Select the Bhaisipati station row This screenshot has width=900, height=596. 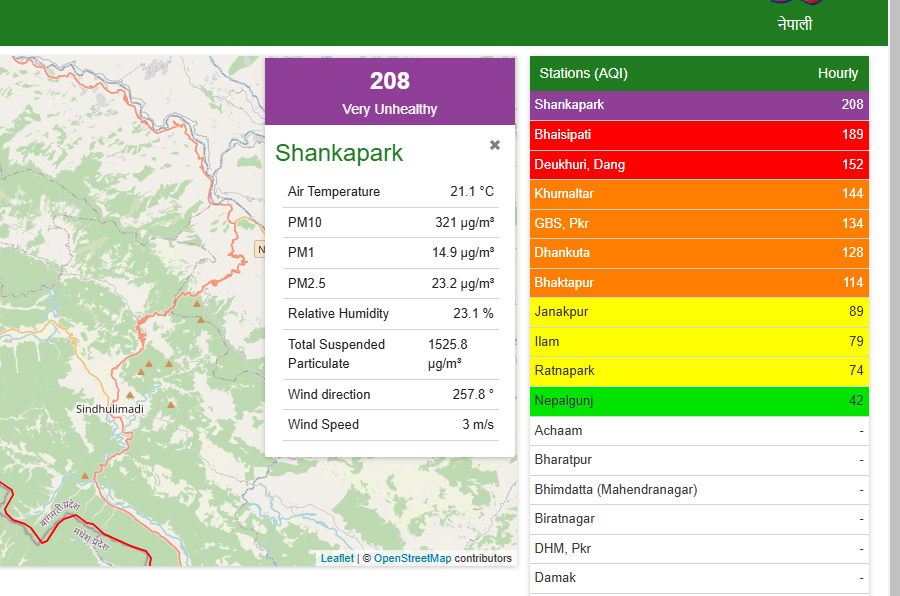698,135
